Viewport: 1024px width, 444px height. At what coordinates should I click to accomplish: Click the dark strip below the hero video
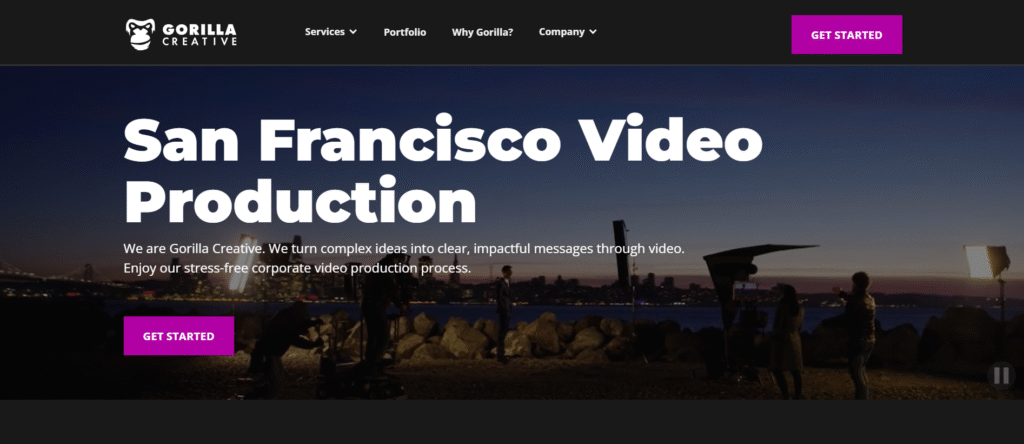click(x=512, y=422)
